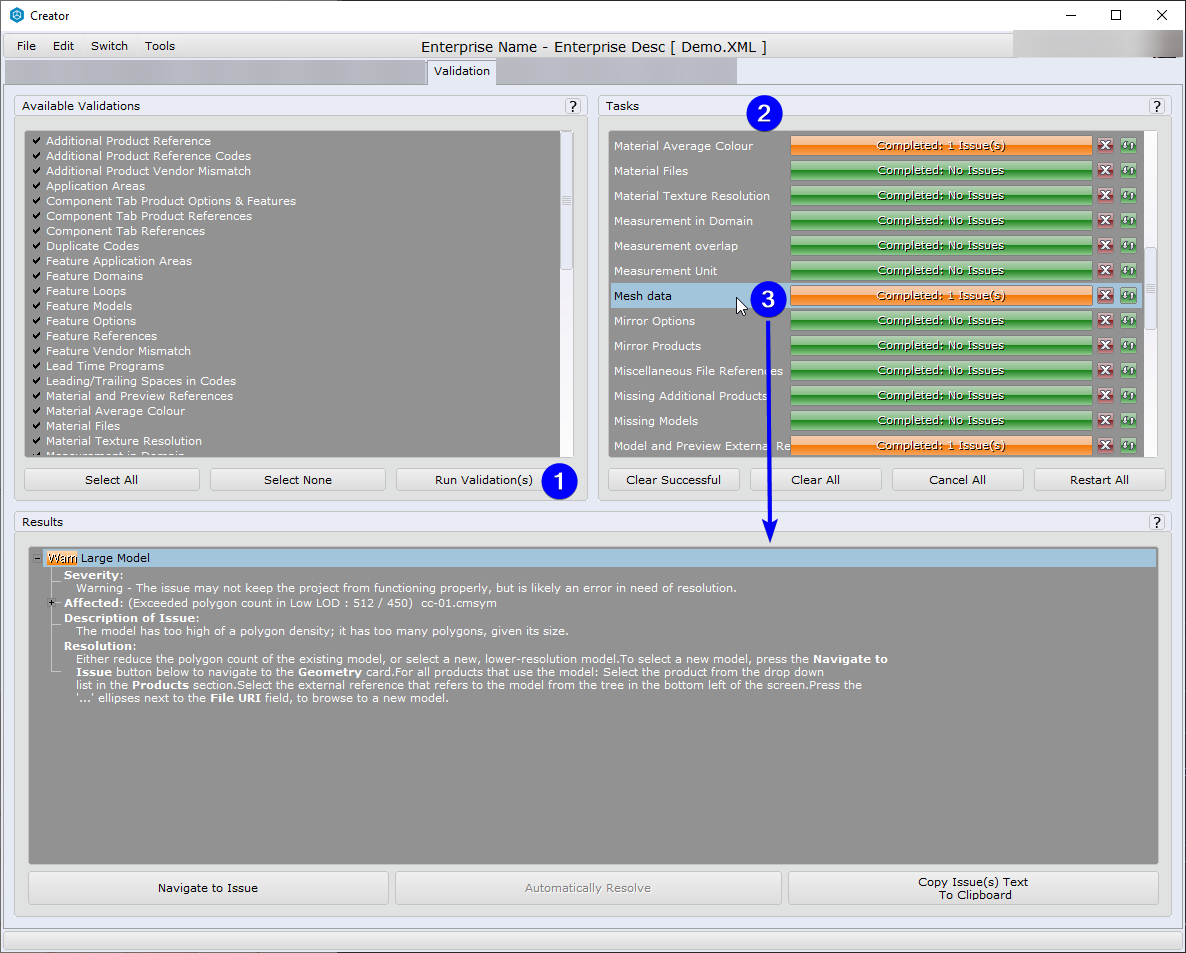The width and height of the screenshot is (1186, 953).
Task: Remove the Material Files task with red X
Action: [1105, 170]
